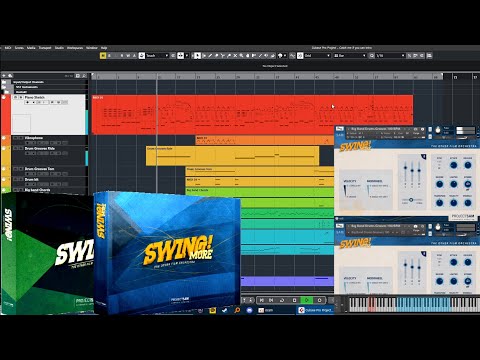Select the yellow Drum Grooves Ride event
Image resolution: width=480 pixels, height=360 pixels.
(x=232, y=156)
